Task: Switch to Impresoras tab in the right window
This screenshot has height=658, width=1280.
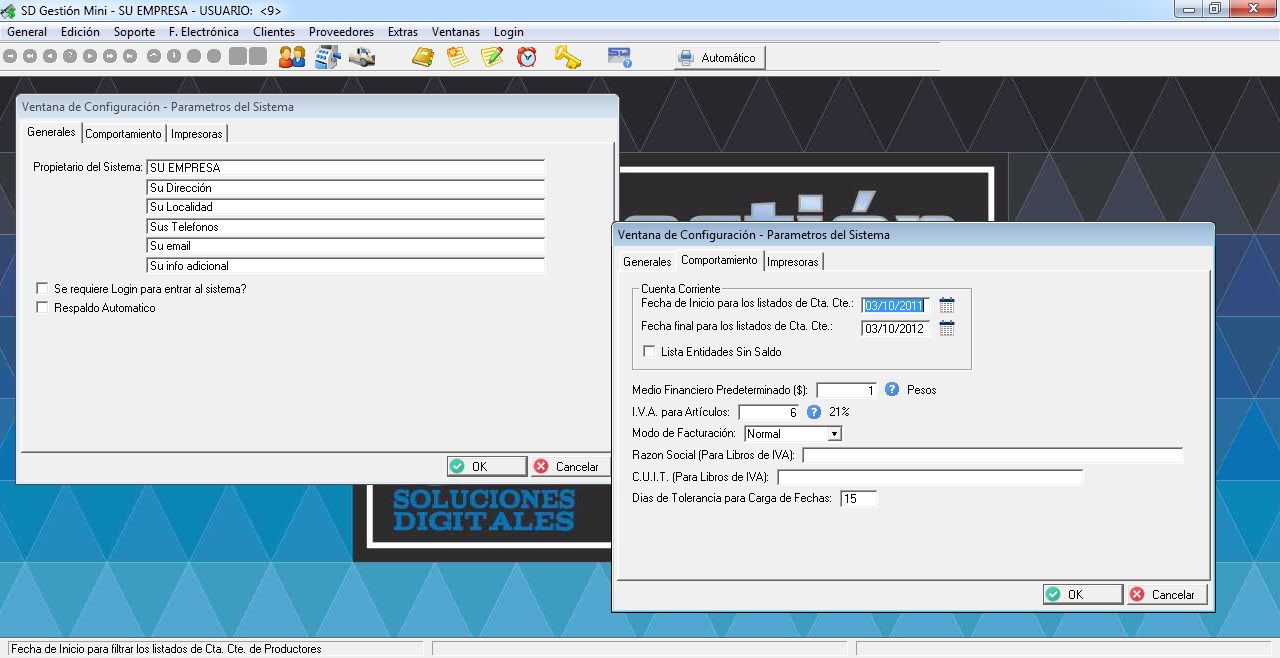Action: click(x=792, y=262)
